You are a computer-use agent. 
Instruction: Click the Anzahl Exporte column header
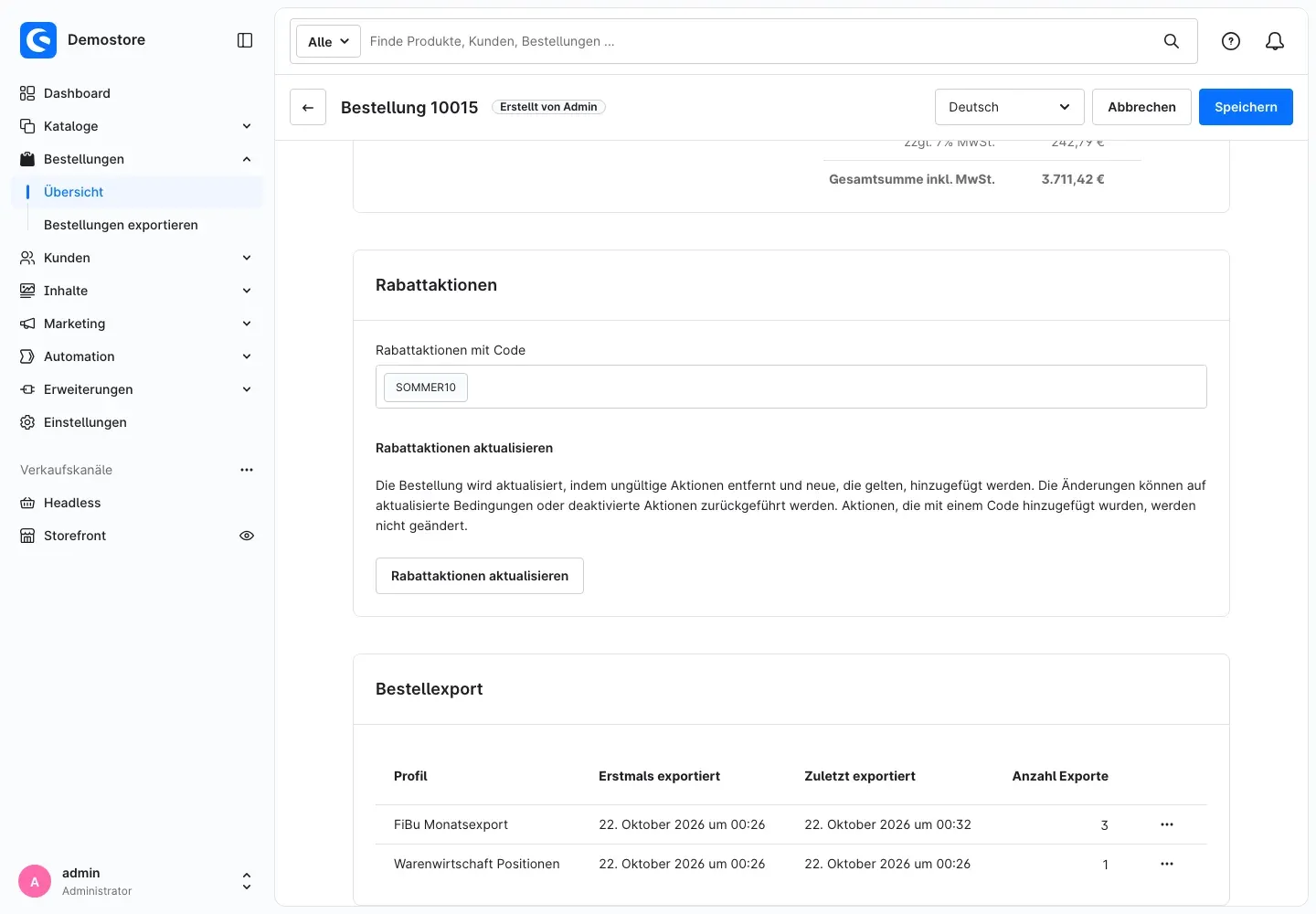1060,776
